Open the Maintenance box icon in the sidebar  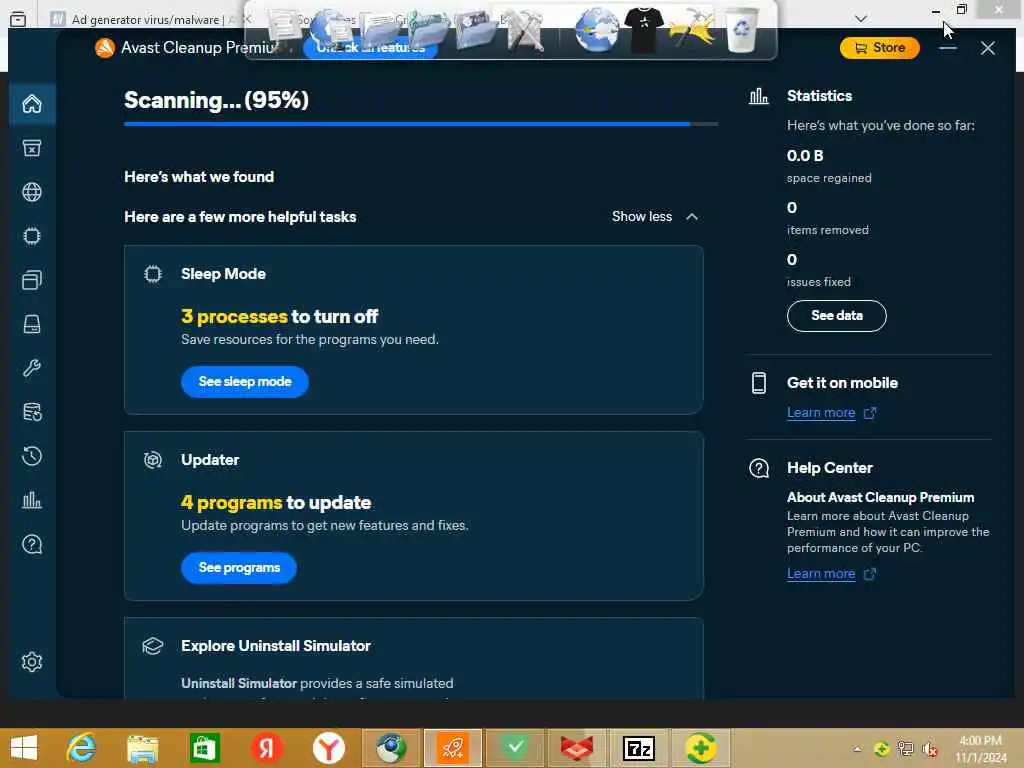coord(32,148)
